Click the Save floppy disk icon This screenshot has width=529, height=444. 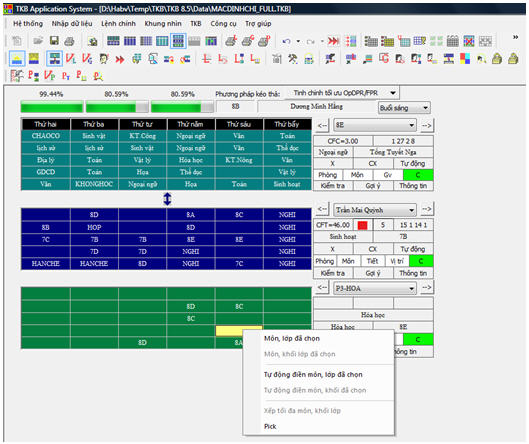coord(54,41)
